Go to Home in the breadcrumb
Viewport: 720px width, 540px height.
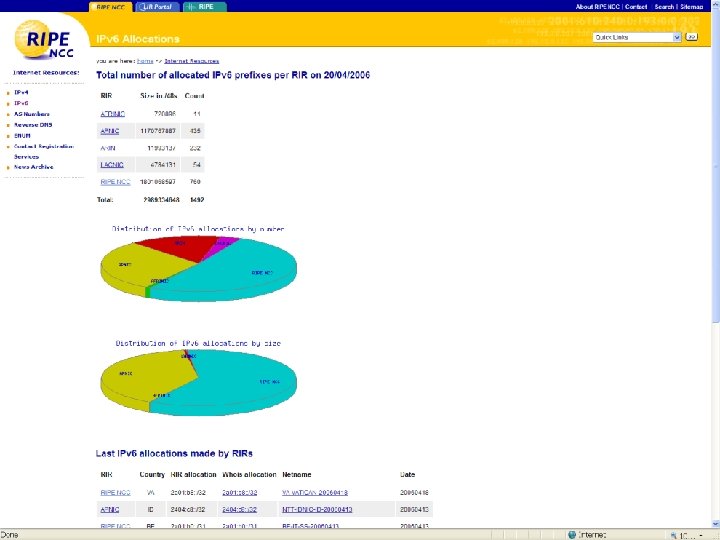[x=145, y=61]
